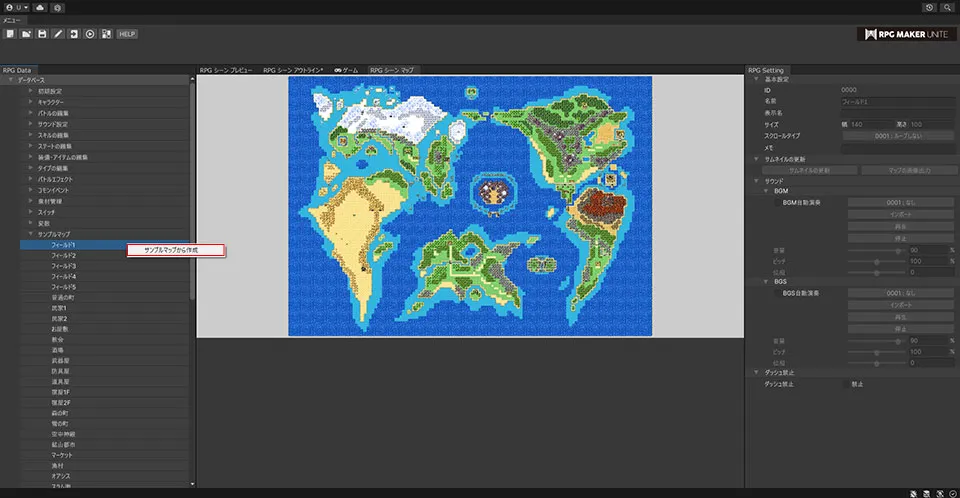960x498 pixels.
Task: Open the cloud icon in top bar
Action: tap(39, 7)
